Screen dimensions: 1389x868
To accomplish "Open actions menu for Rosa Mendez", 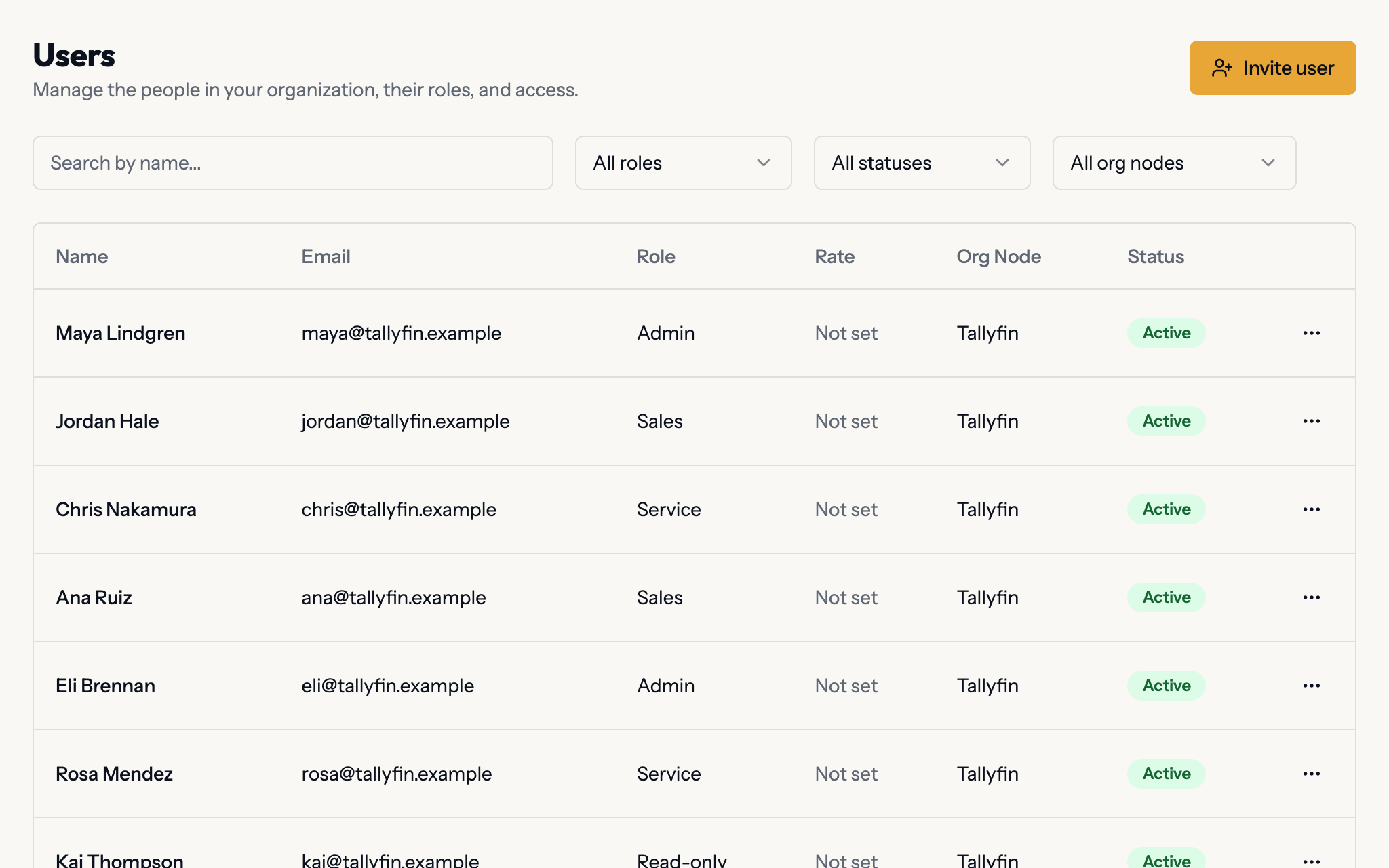I will pyautogui.click(x=1311, y=774).
